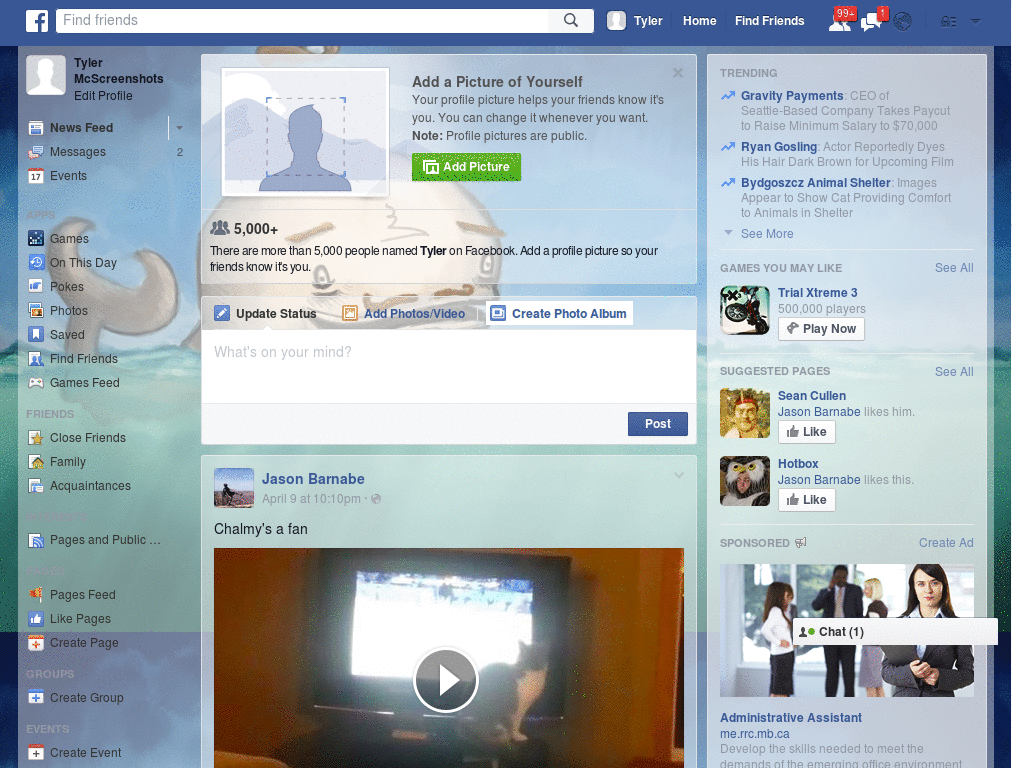Click the Like Pages thumbs icon
This screenshot has width=1024, height=768.
pos(36,619)
